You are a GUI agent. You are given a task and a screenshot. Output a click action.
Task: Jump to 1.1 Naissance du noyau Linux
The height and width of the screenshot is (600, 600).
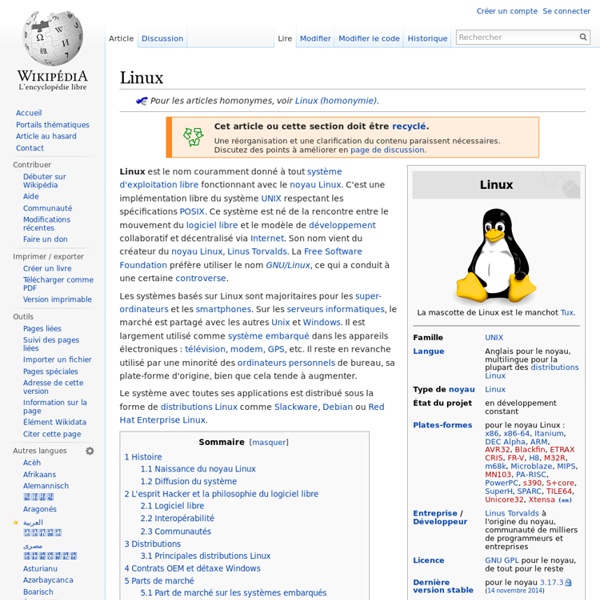point(198,469)
